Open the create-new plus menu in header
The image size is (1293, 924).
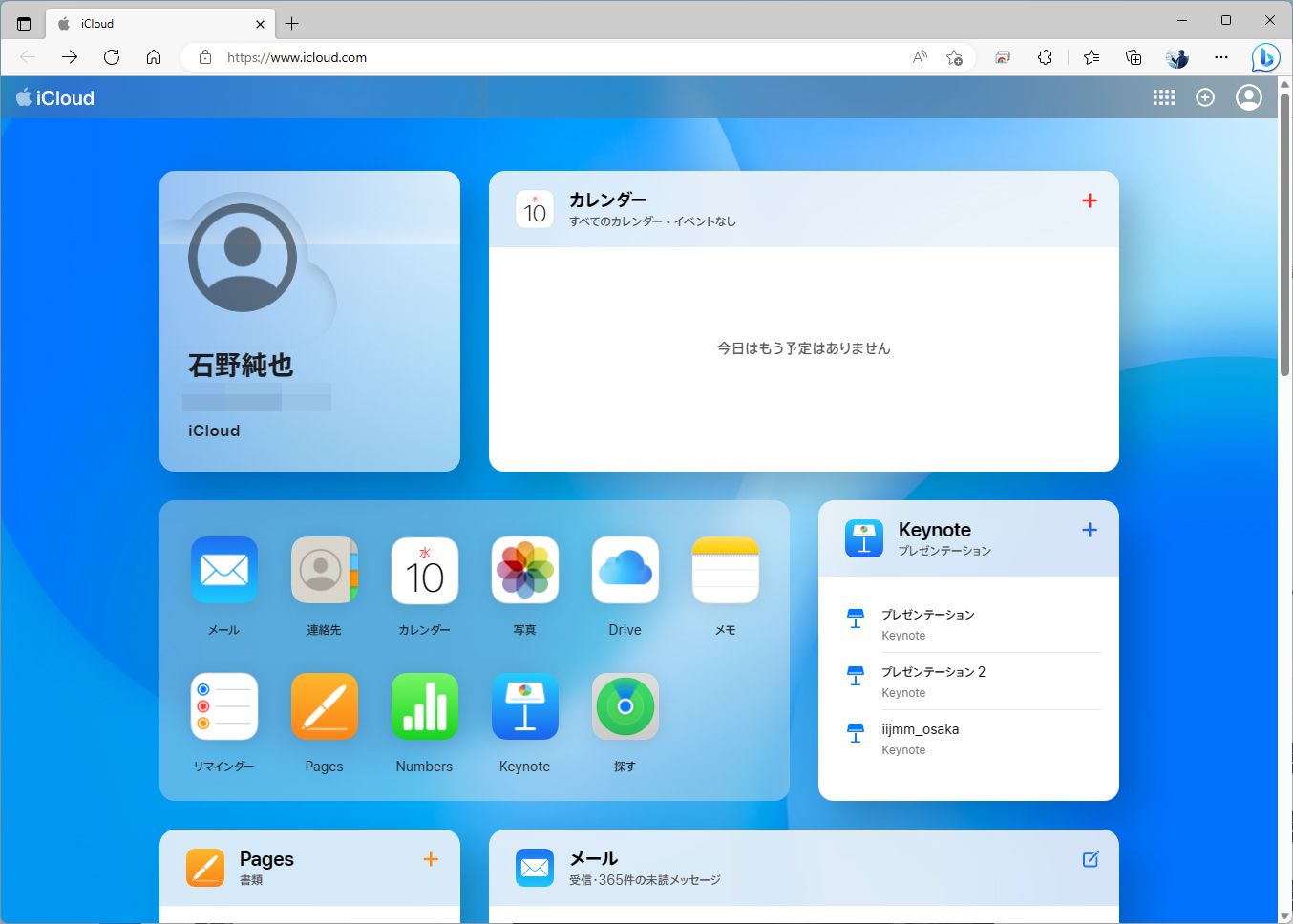[1205, 97]
